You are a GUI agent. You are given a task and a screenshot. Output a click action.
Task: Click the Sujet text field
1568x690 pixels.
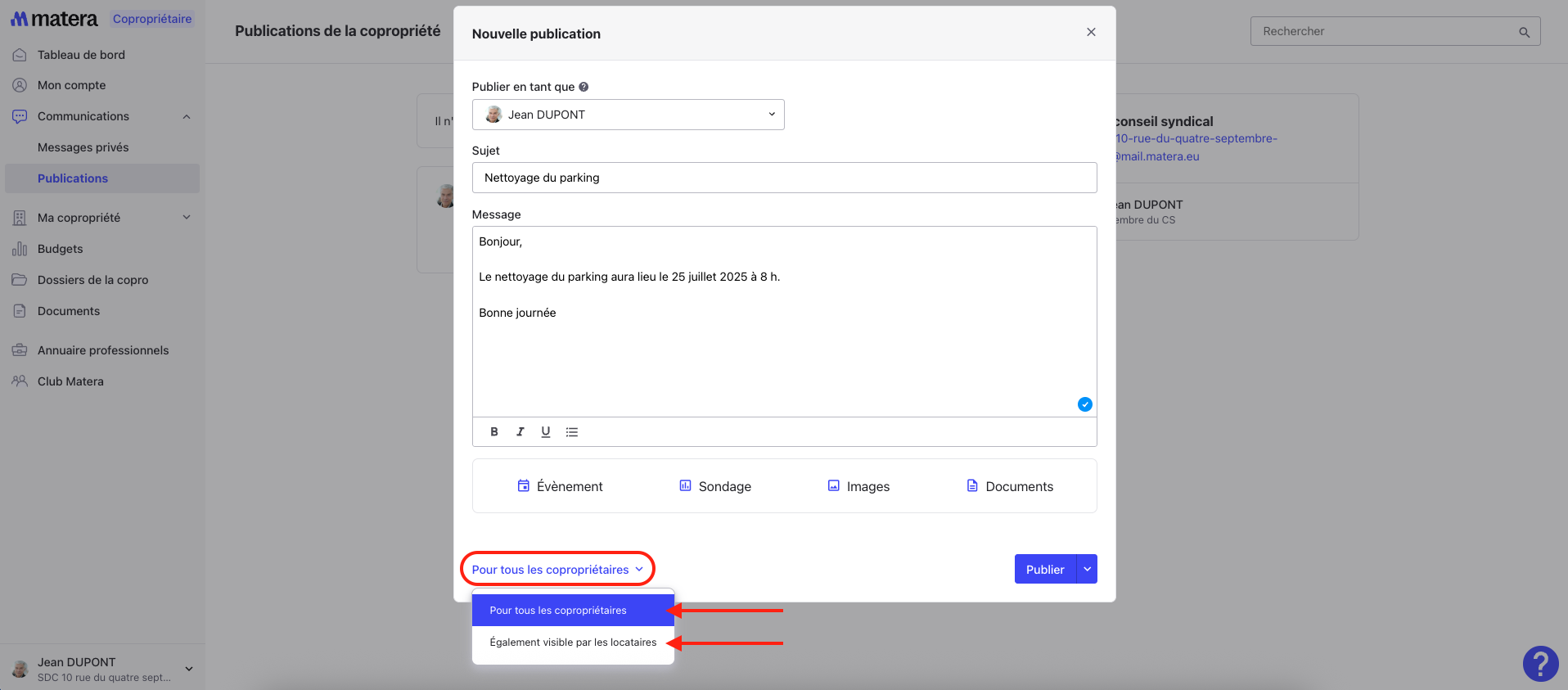pos(784,178)
